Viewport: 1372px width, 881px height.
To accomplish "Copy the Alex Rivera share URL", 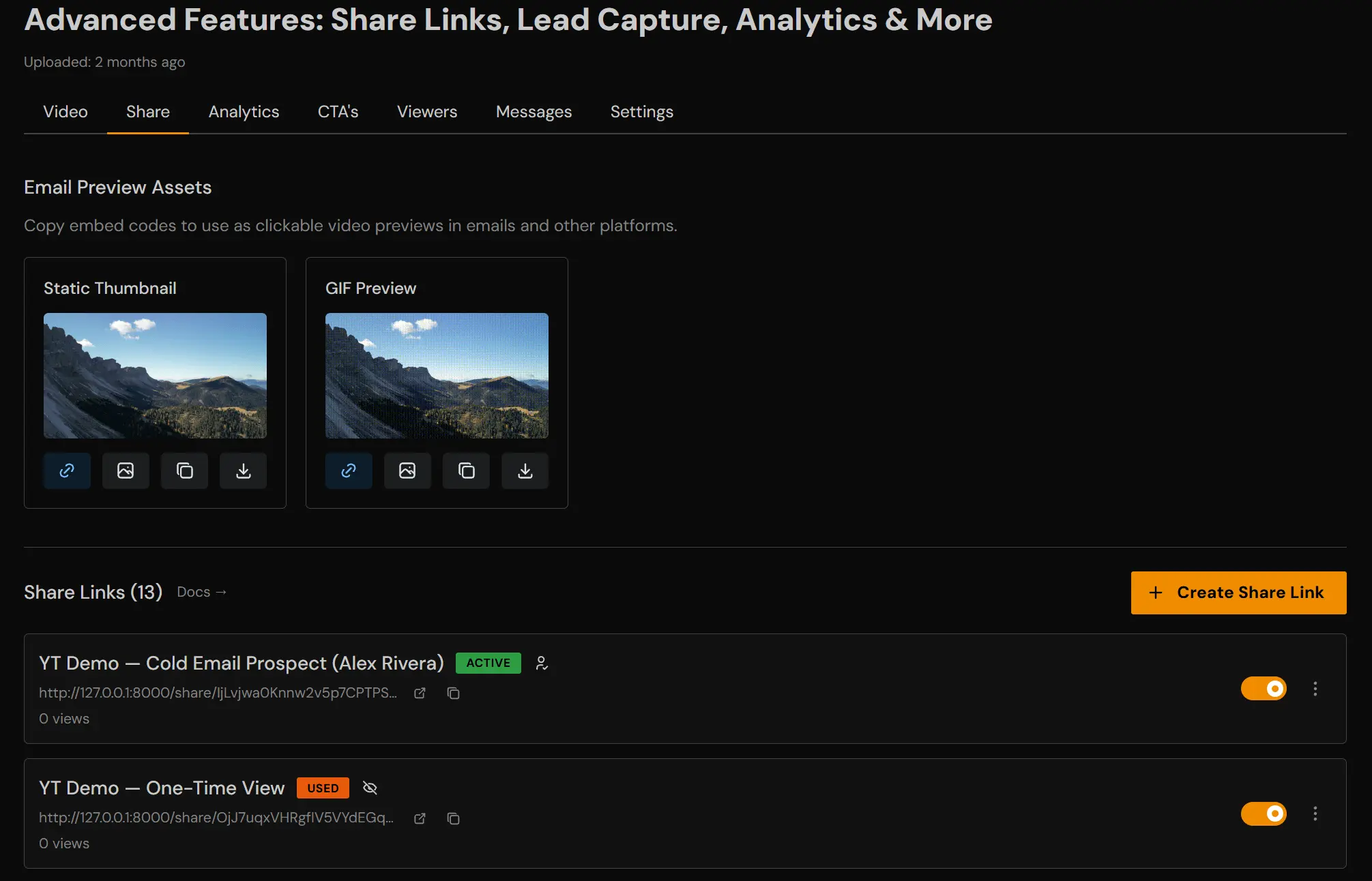I will tap(453, 693).
